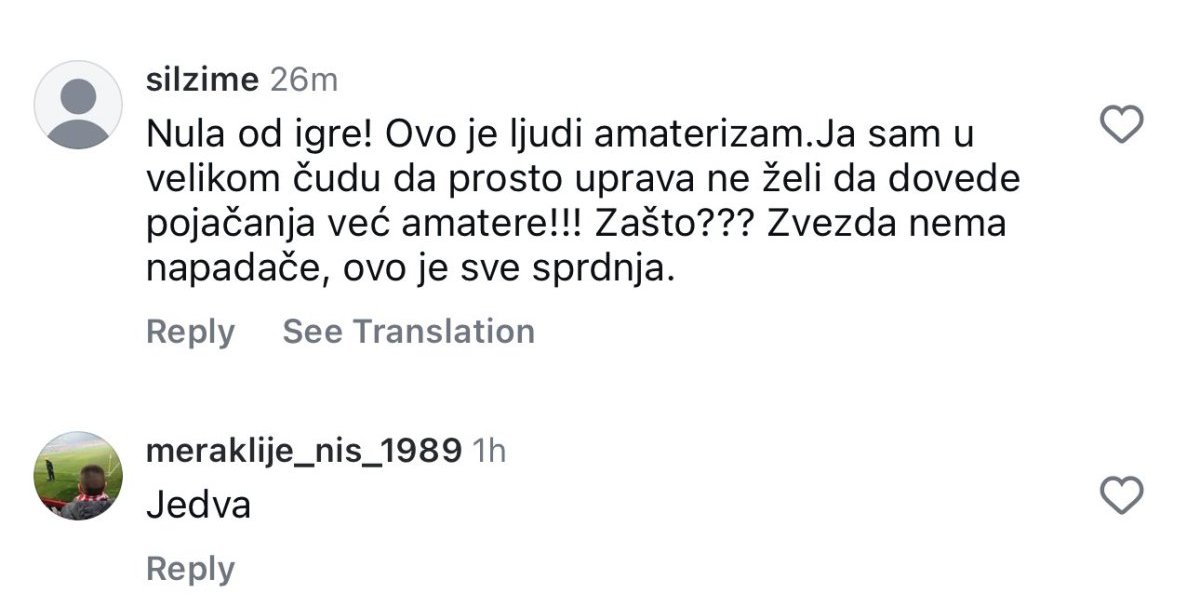Click the 1h timestamp
The height and width of the screenshot is (600, 1200).
pyautogui.click(x=489, y=452)
